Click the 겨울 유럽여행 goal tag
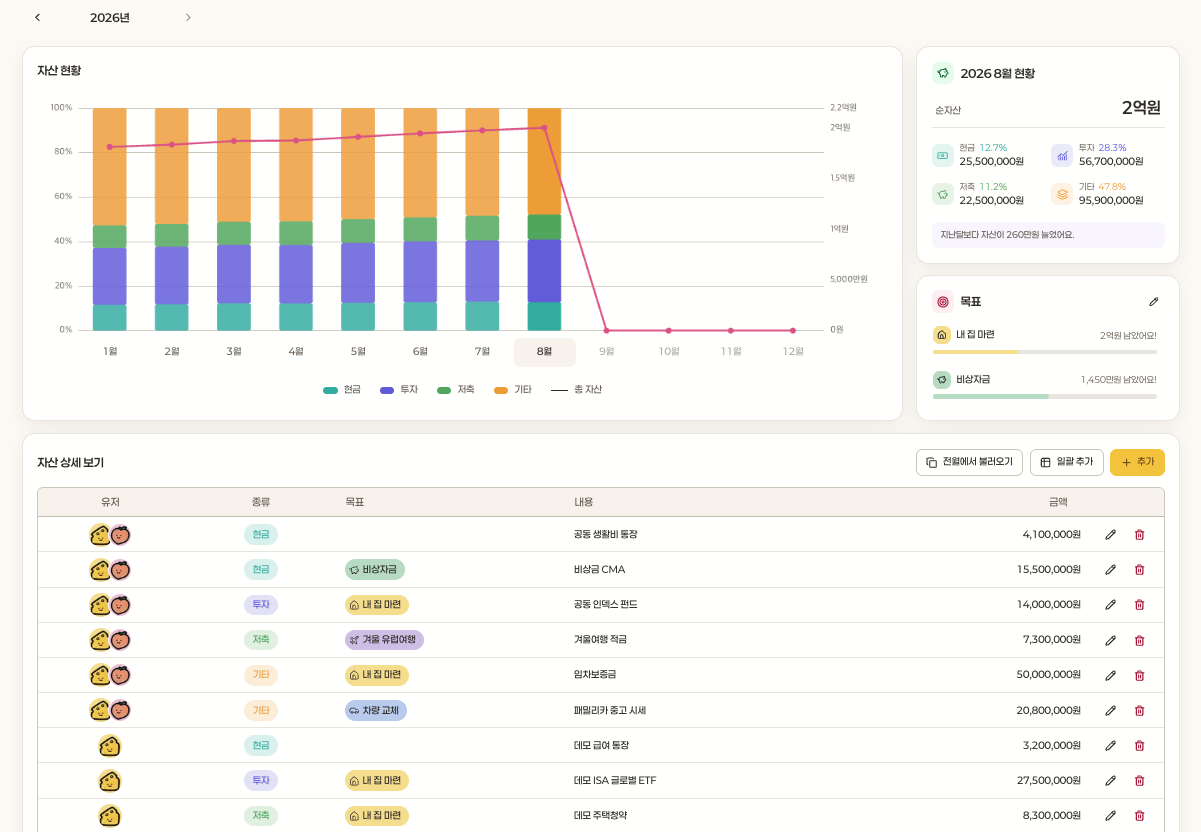 pos(384,640)
